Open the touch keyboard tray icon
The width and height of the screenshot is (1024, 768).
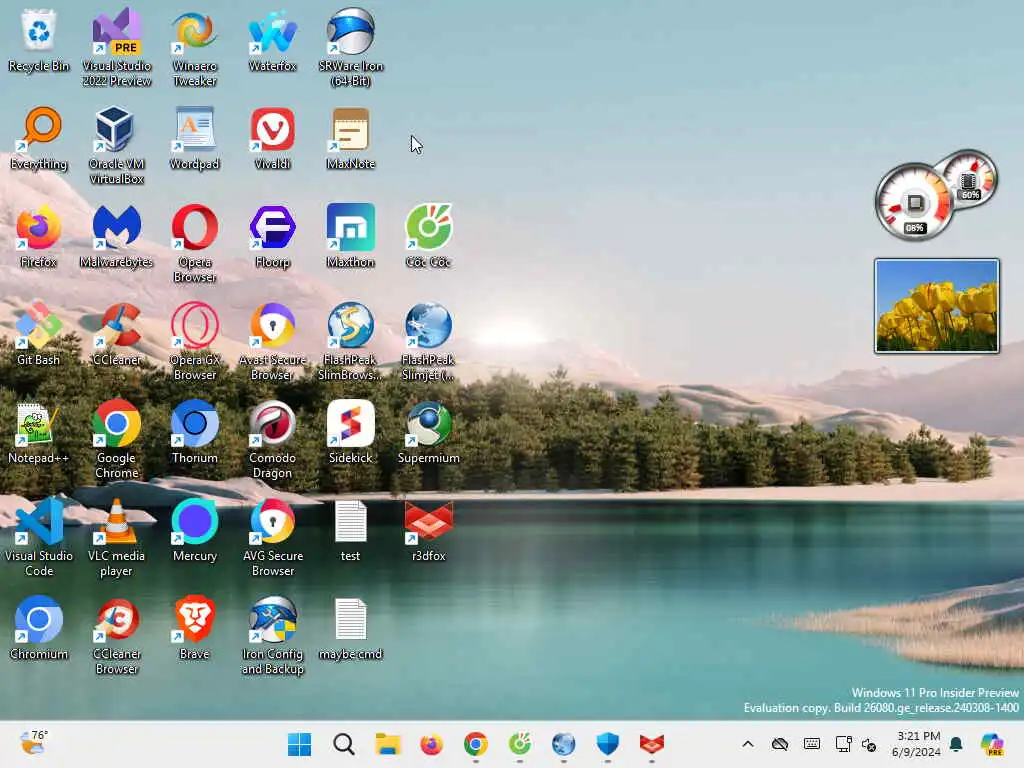tap(812, 744)
